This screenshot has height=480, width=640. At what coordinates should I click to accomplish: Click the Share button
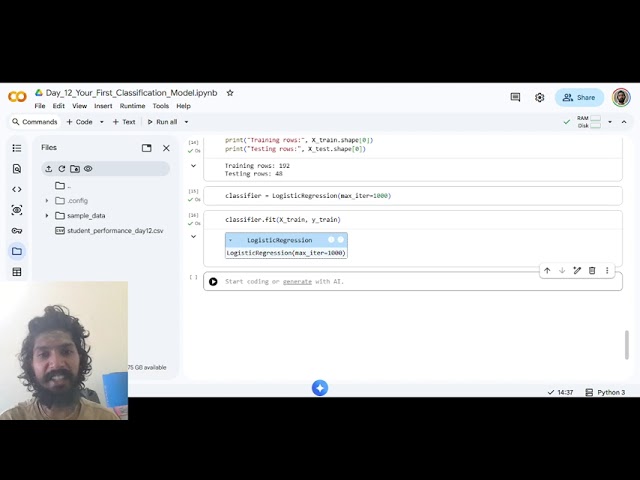(579, 98)
